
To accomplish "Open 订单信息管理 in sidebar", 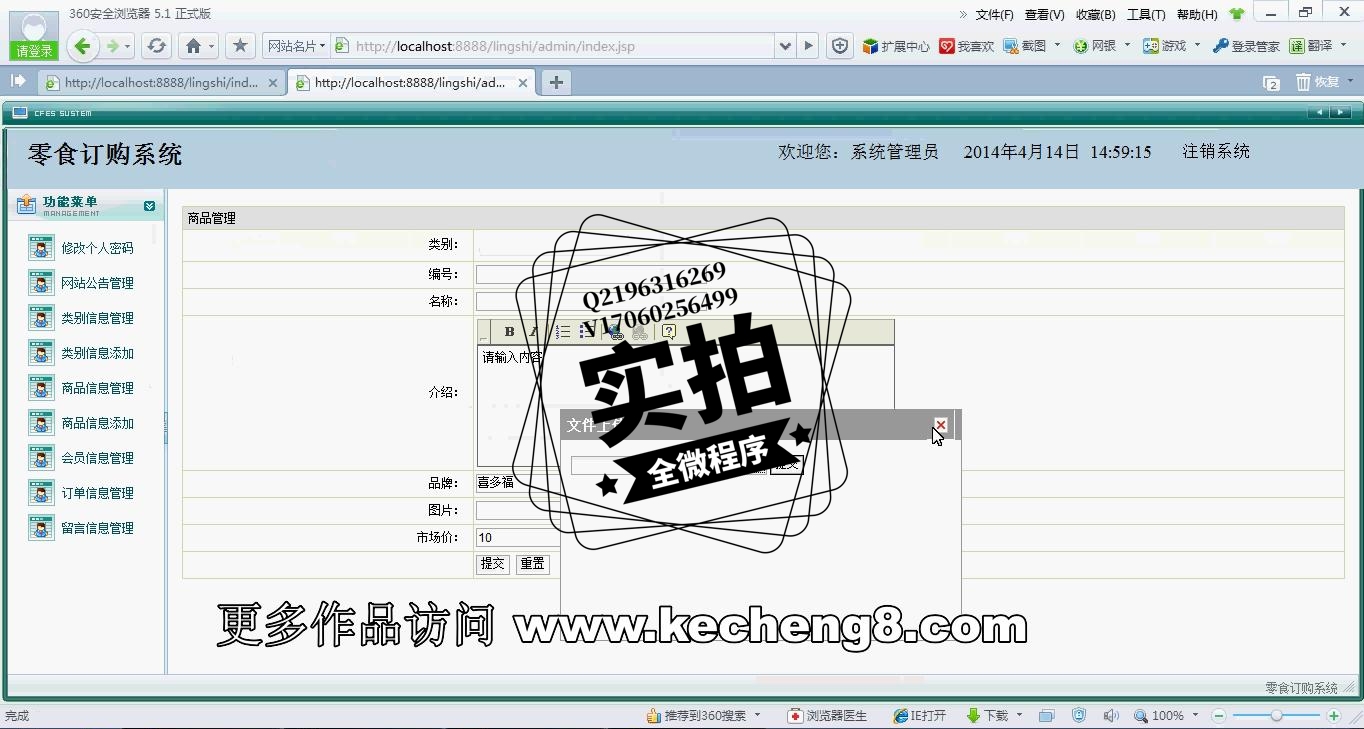I will click(x=97, y=493).
